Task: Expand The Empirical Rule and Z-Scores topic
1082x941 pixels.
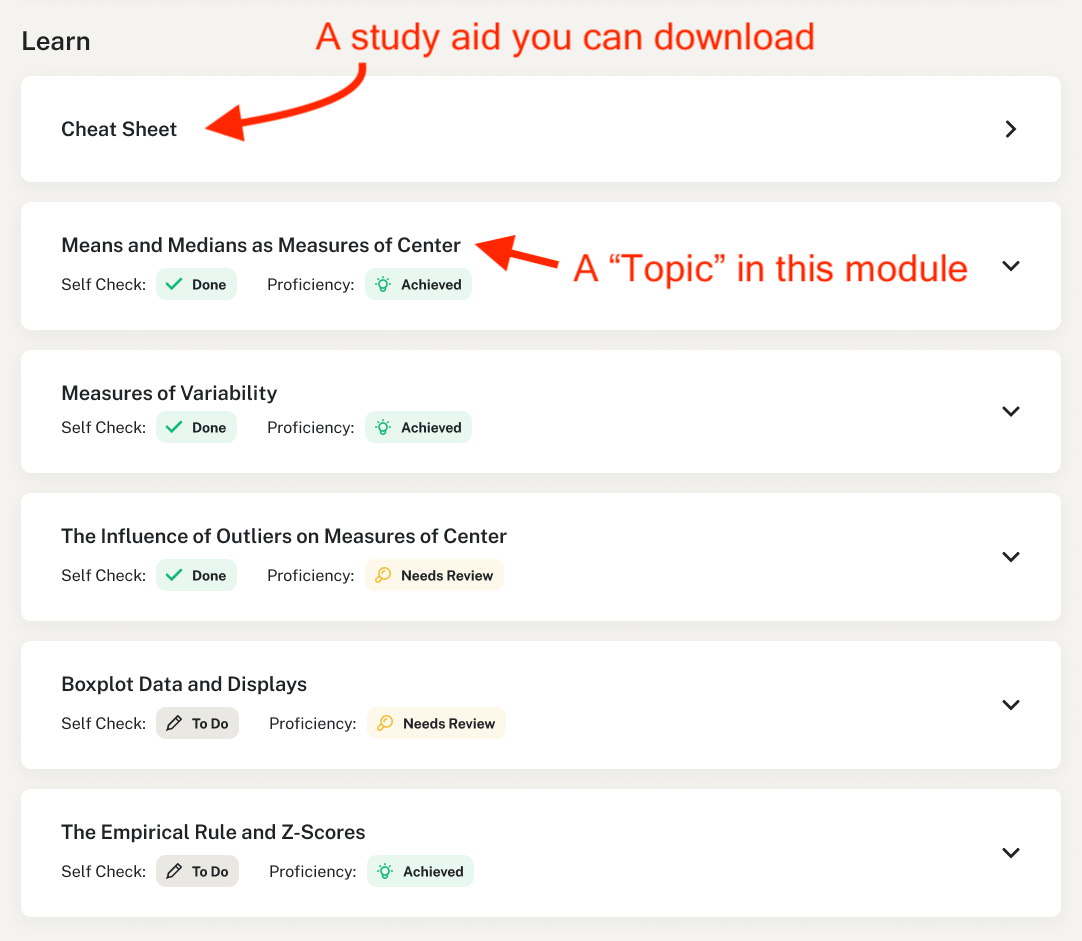Action: [x=1010, y=853]
